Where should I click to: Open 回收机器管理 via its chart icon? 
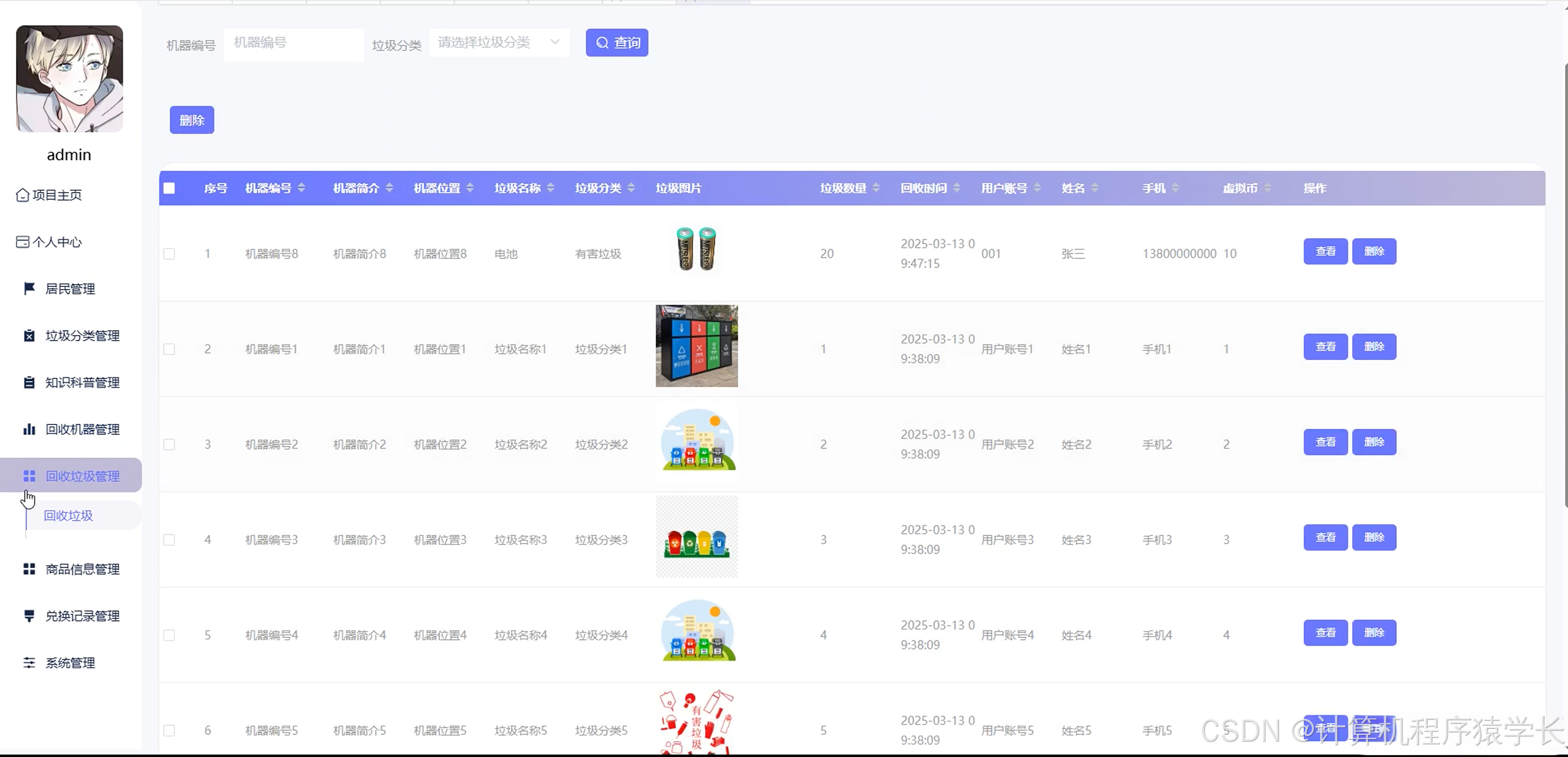click(29, 429)
